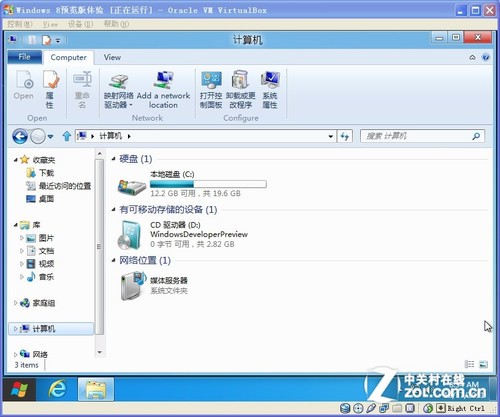Click VirtualBox shared folders status icon
The width and height of the screenshot is (500, 417).
click(x=397, y=408)
